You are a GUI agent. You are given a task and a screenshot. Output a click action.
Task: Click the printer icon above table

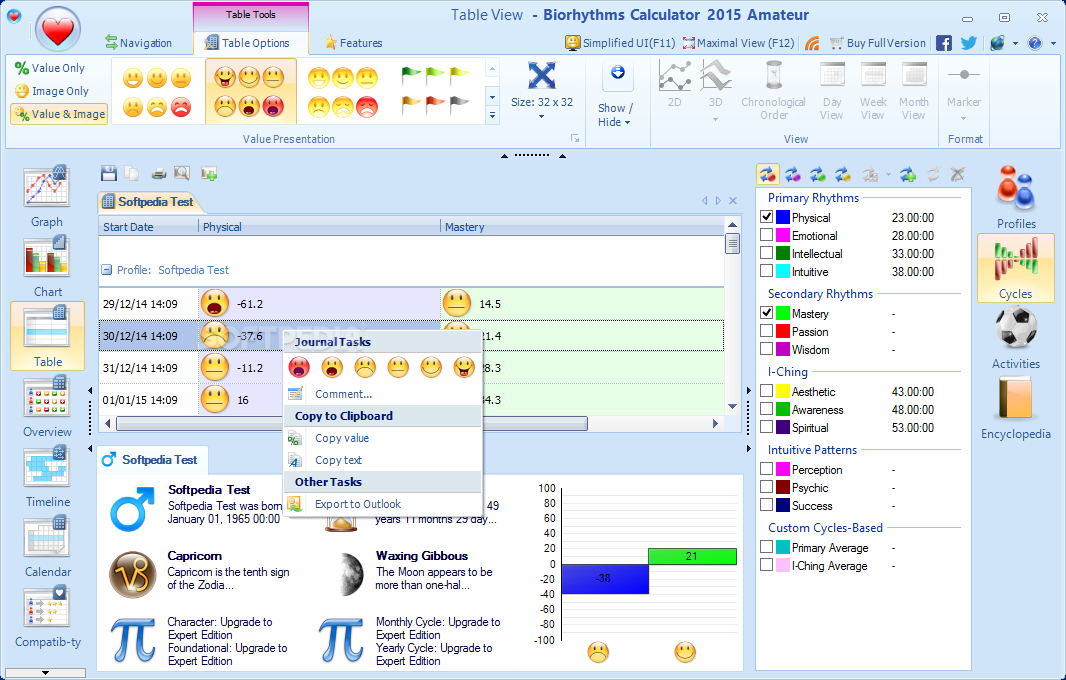(x=159, y=174)
